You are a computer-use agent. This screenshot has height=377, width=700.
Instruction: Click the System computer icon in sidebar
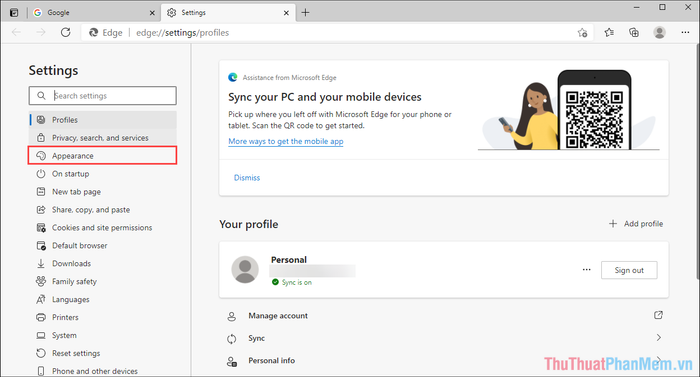click(41, 335)
